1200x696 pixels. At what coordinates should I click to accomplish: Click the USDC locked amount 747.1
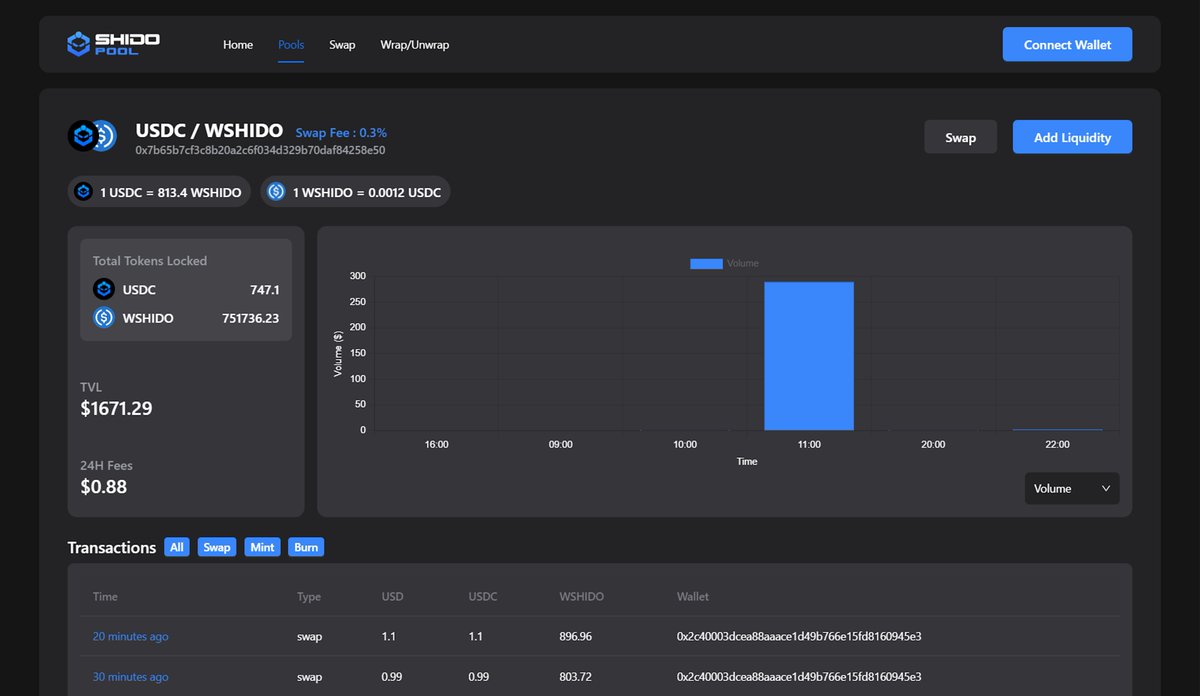point(264,290)
